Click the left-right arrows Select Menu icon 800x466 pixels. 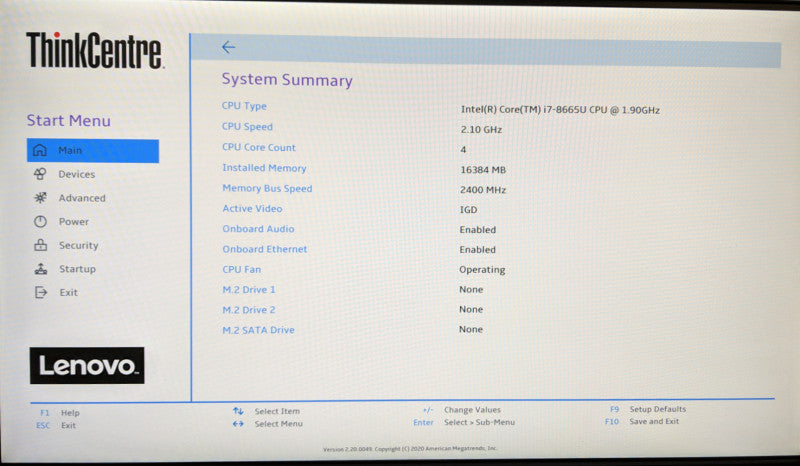[x=238, y=424]
